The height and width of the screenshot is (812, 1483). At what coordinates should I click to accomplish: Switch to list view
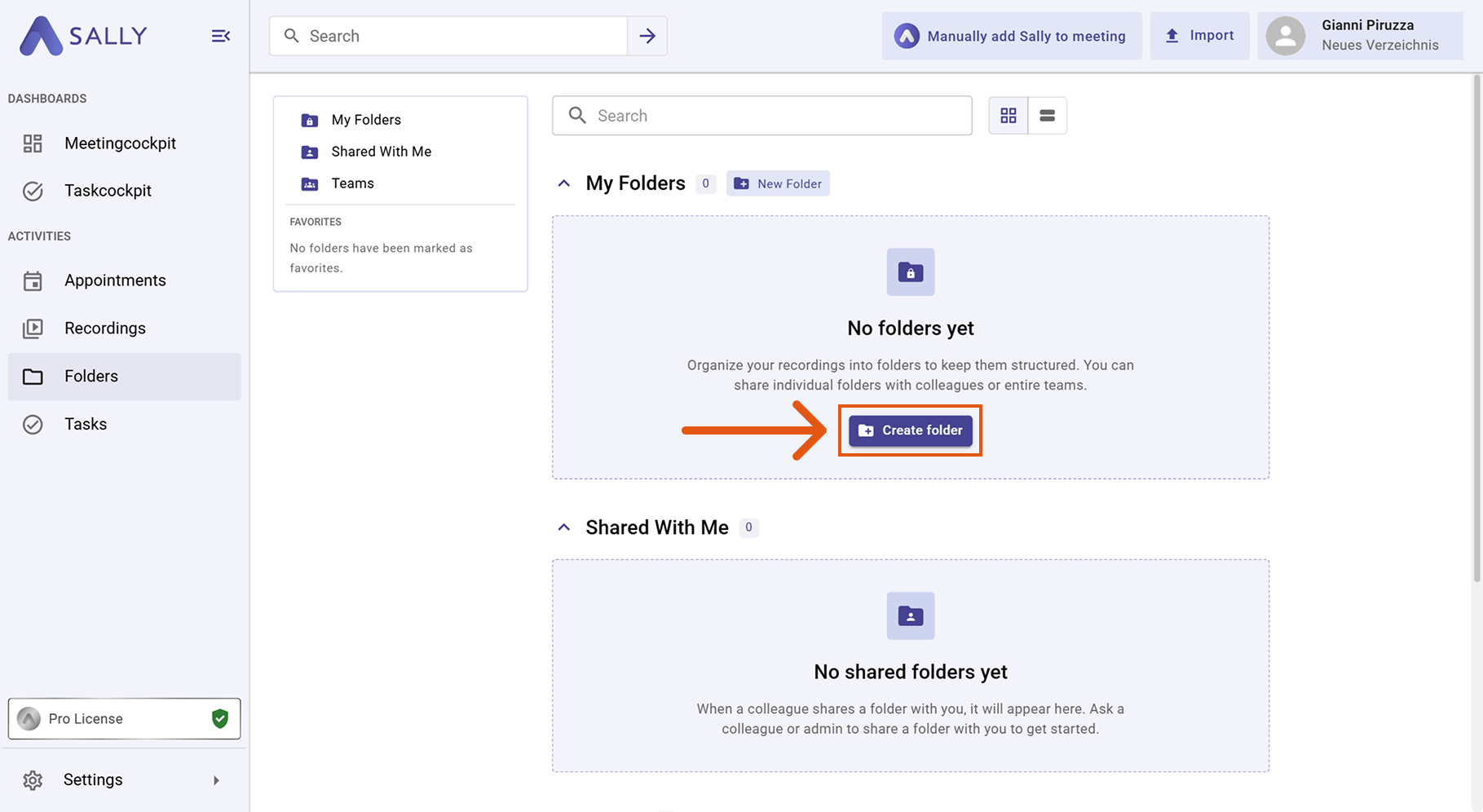coord(1048,116)
